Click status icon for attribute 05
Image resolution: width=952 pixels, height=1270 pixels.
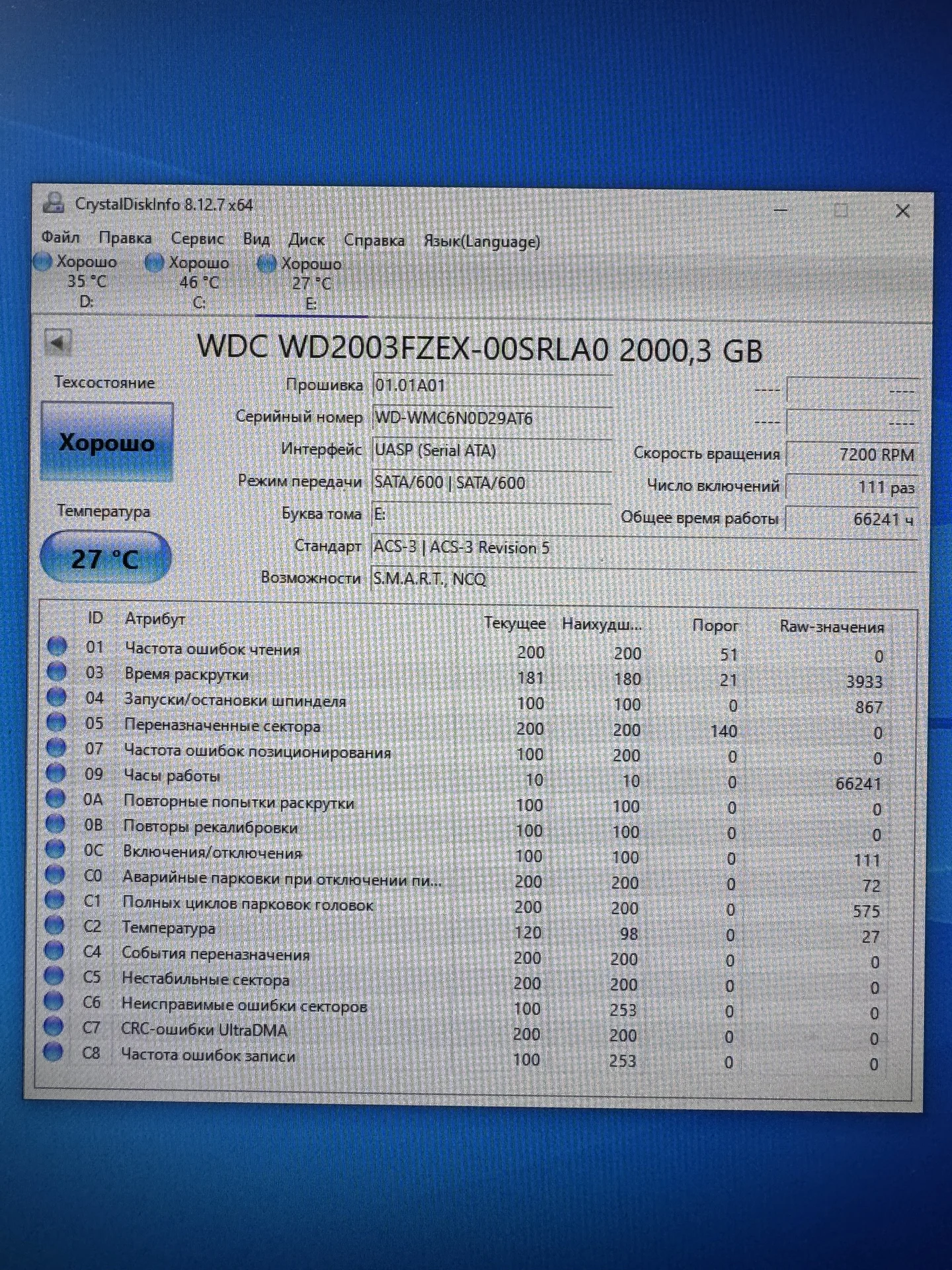click(x=56, y=722)
